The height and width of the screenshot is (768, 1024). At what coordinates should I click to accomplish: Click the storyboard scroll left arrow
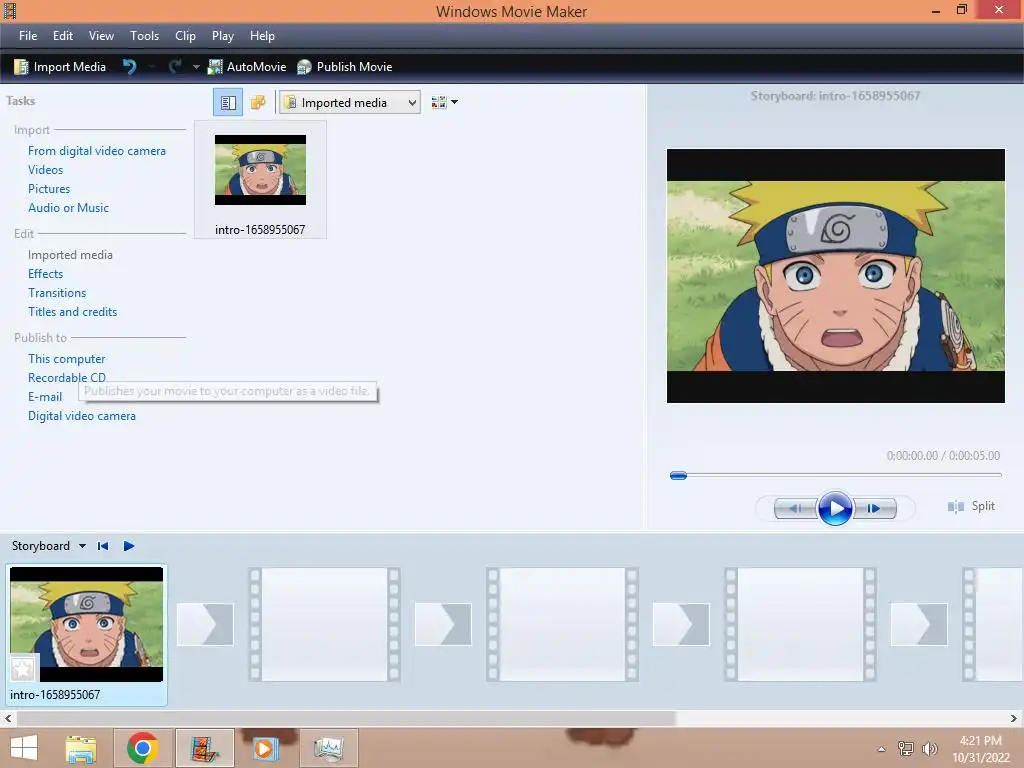pyautogui.click(x=8, y=718)
